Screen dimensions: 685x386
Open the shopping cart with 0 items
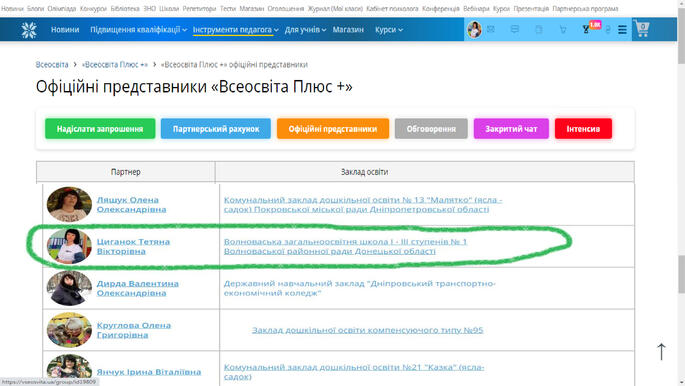tap(642, 29)
